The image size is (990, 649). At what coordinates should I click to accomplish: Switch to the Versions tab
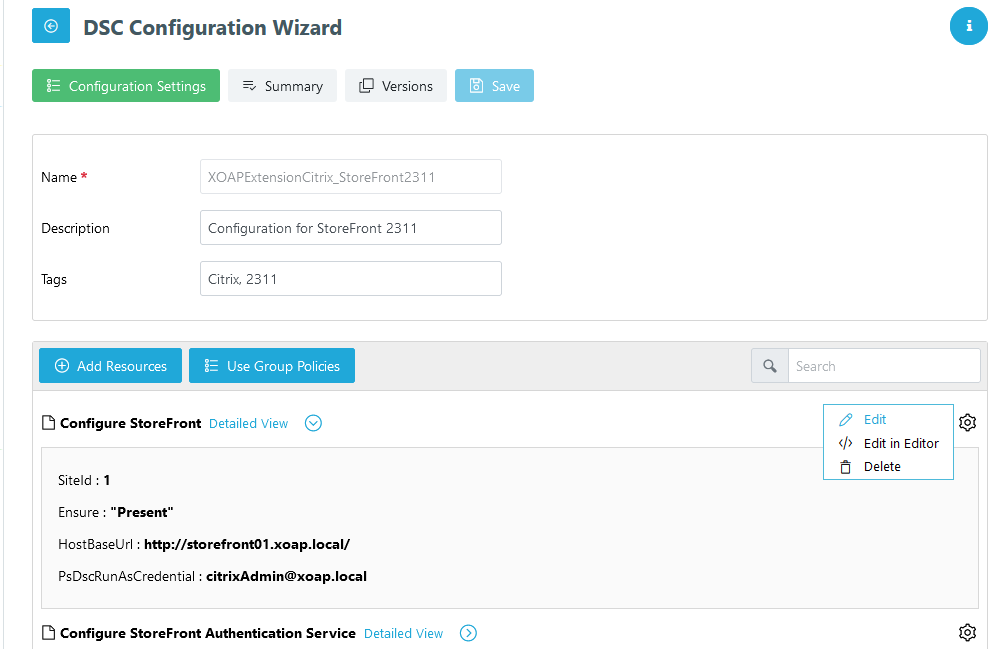[396, 86]
